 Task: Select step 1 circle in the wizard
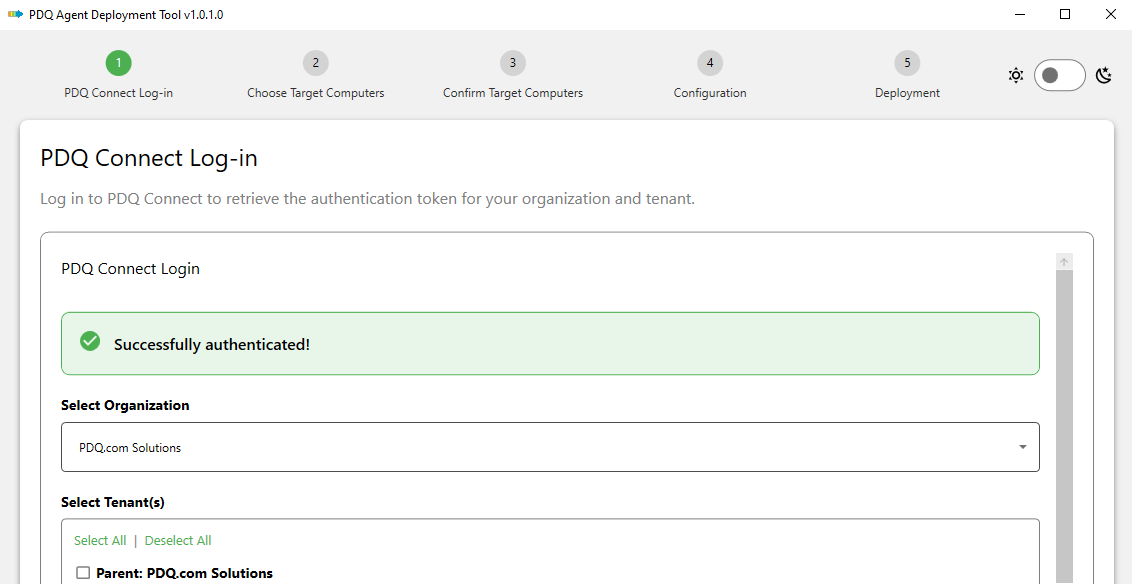[118, 63]
